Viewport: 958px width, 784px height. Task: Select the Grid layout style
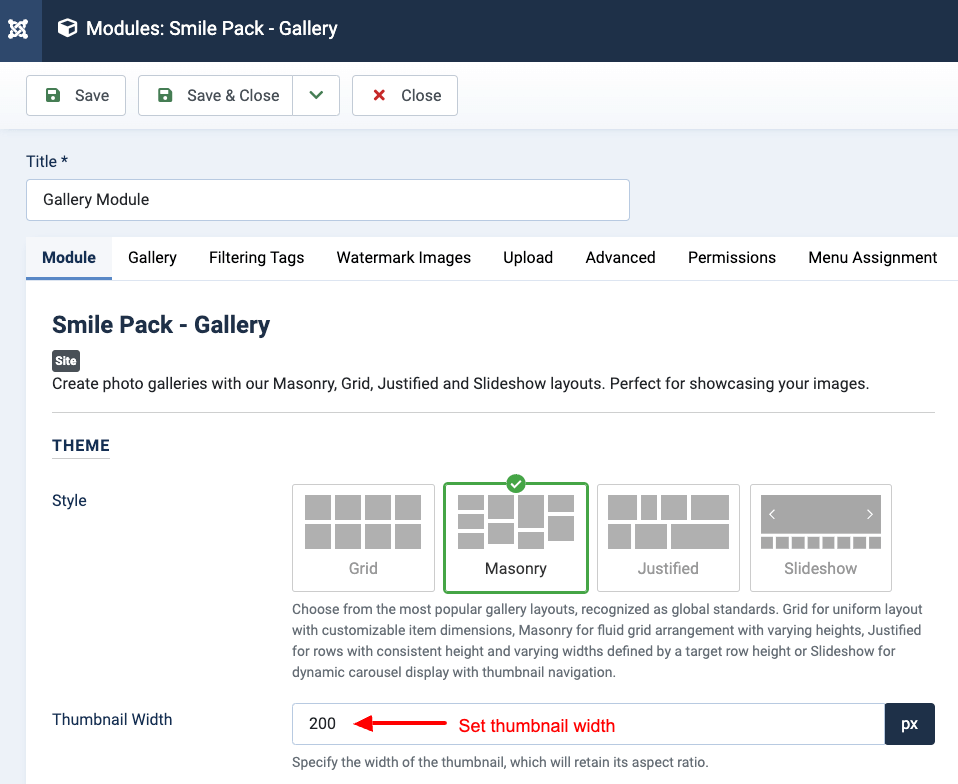tap(363, 538)
